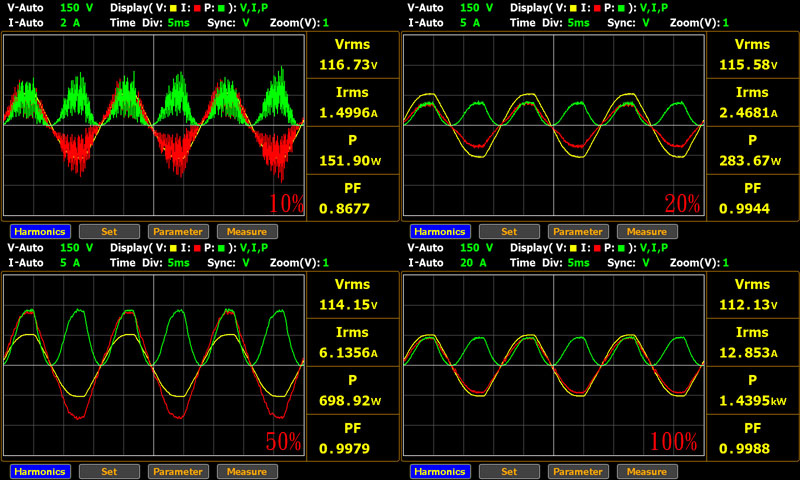
Task: Open Parameter in the 50% load panel
Action: (x=178, y=471)
